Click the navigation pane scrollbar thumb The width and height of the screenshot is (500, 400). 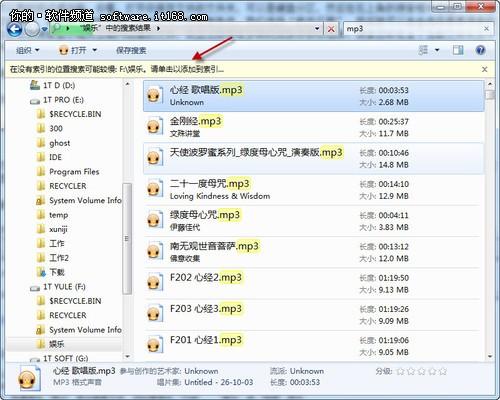click(x=127, y=238)
